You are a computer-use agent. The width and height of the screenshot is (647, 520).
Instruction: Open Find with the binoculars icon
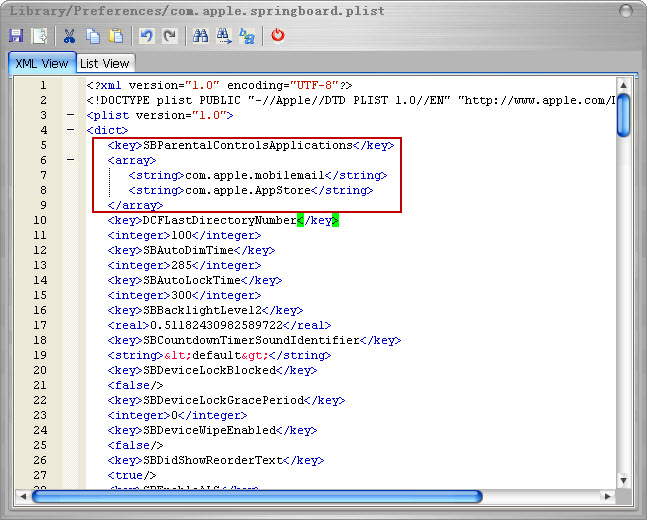coord(201,36)
